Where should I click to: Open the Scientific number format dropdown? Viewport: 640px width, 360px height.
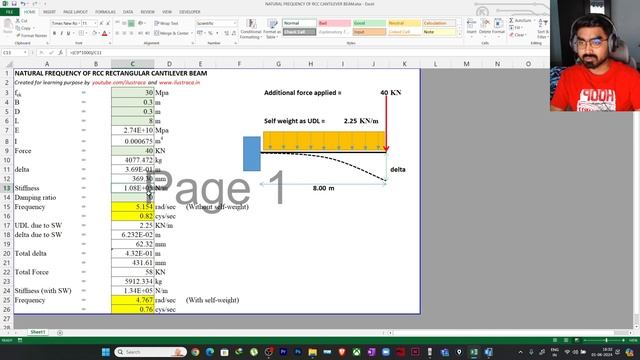pyautogui.click(x=216, y=23)
